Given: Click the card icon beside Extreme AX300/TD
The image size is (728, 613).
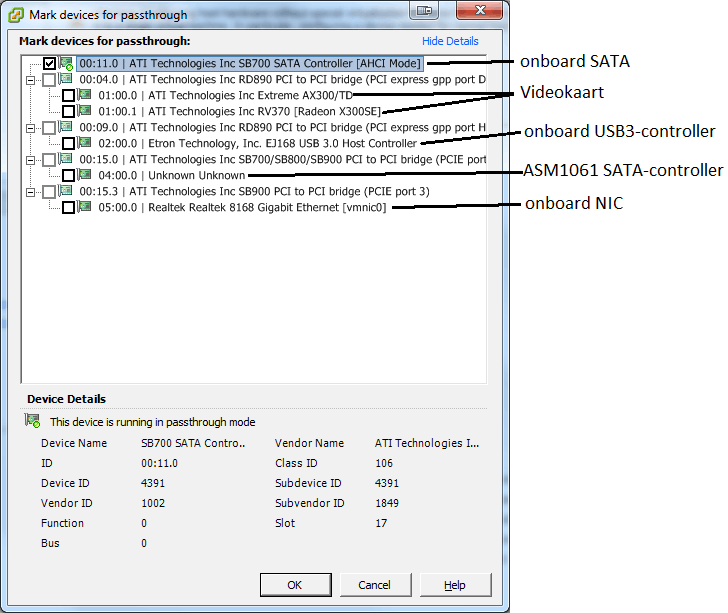Looking at the screenshot, I should pyautogui.click(x=84, y=94).
